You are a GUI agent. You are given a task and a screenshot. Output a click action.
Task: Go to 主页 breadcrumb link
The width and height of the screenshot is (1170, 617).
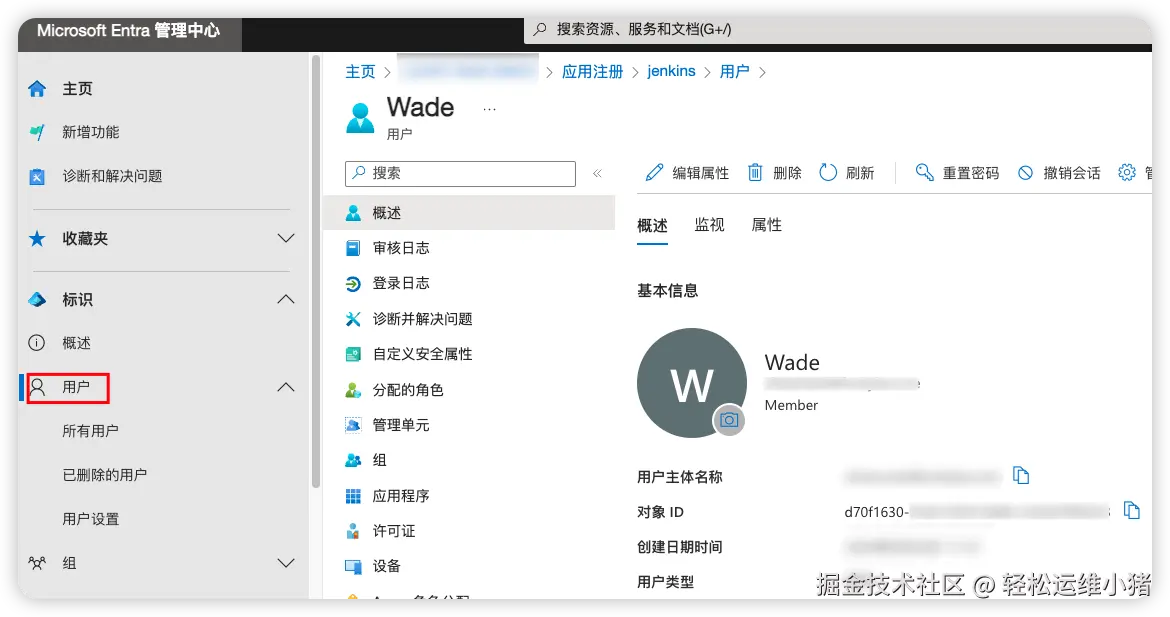pyautogui.click(x=360, y=72)
